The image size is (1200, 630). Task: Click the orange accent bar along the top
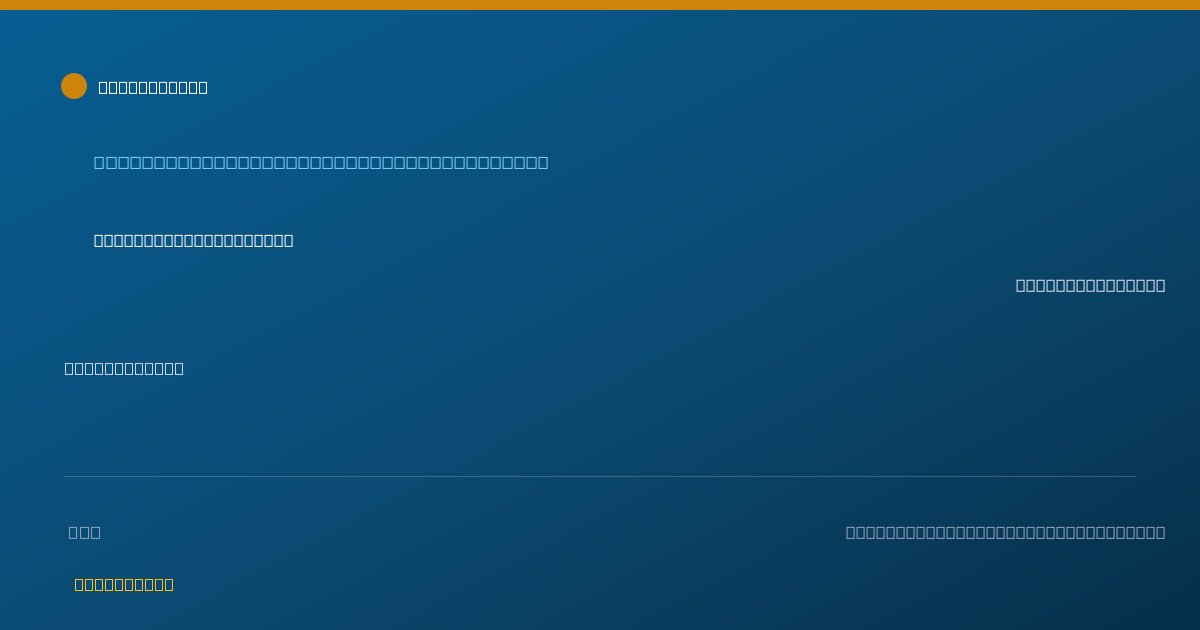600,5
